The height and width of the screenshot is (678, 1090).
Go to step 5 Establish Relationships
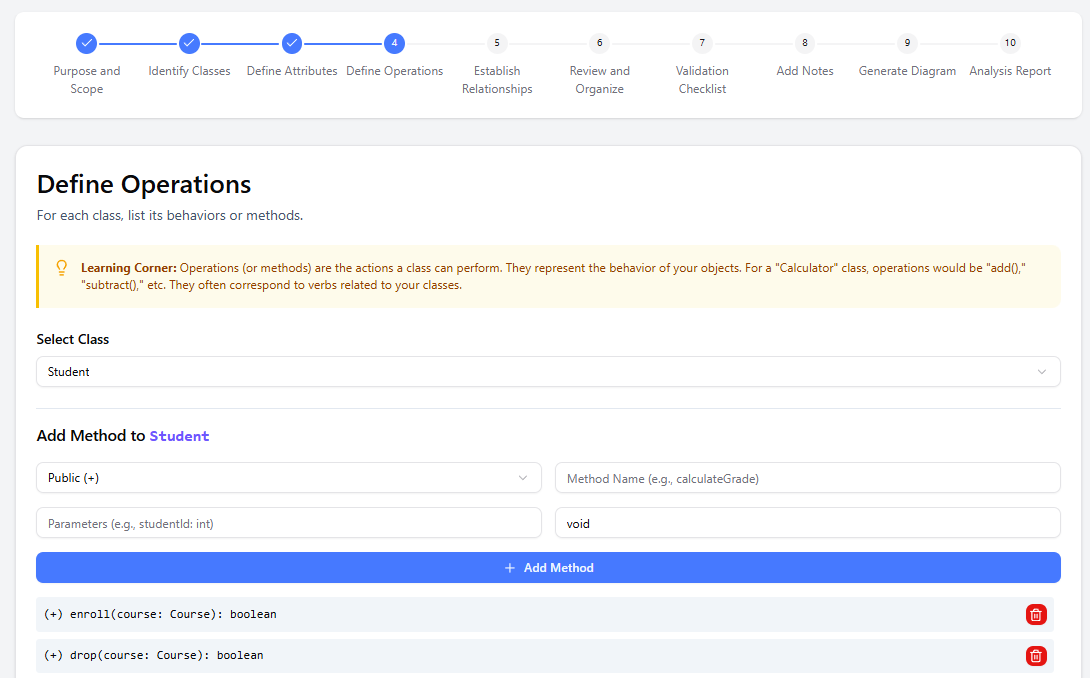pyautogui.click(x=497, y=43)
